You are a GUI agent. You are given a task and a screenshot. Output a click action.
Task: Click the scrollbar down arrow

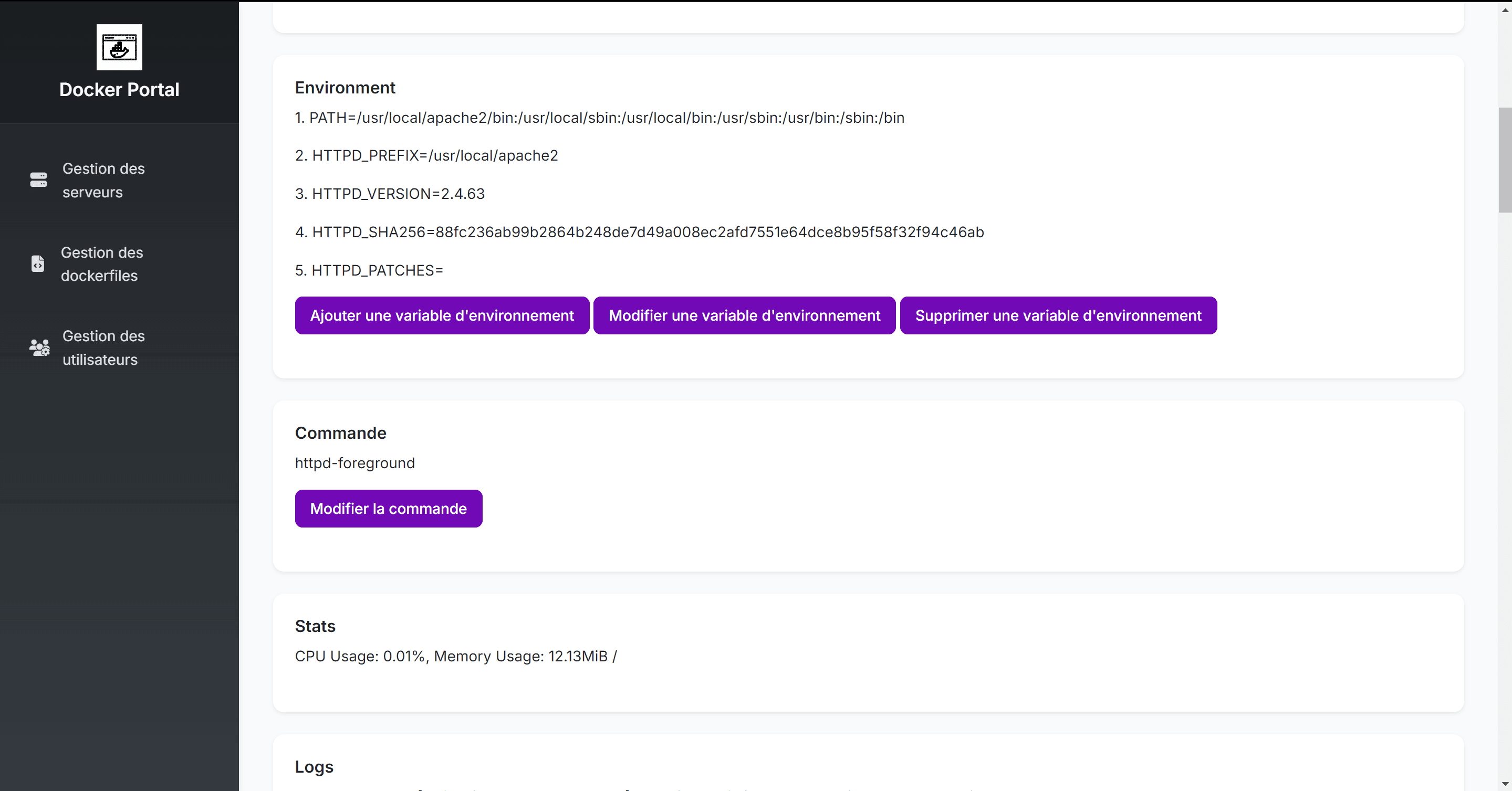tap(1505, 783)
